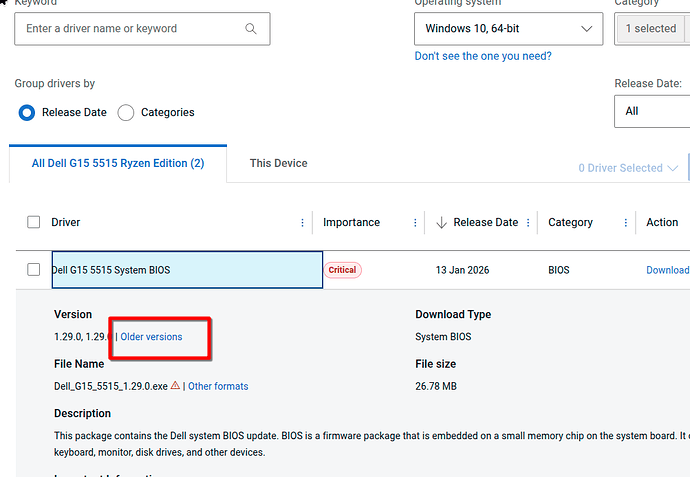This screenshot has height=477, width=690.
Task: Tick the select-all checkbox in Driver header
Action: [x=34, y=223]
